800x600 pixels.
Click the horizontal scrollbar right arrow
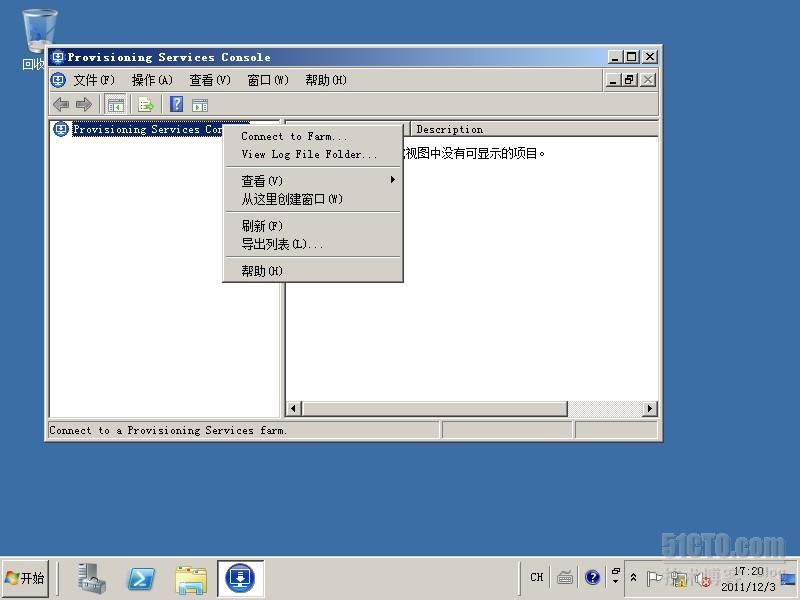click(x=649, y=408)
